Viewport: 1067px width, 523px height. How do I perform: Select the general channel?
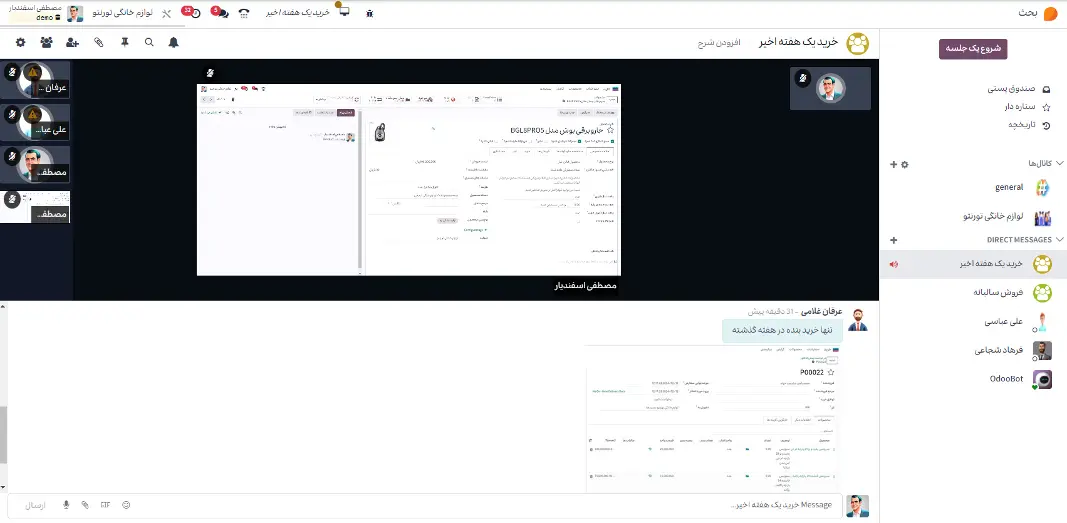[1009, 188]
